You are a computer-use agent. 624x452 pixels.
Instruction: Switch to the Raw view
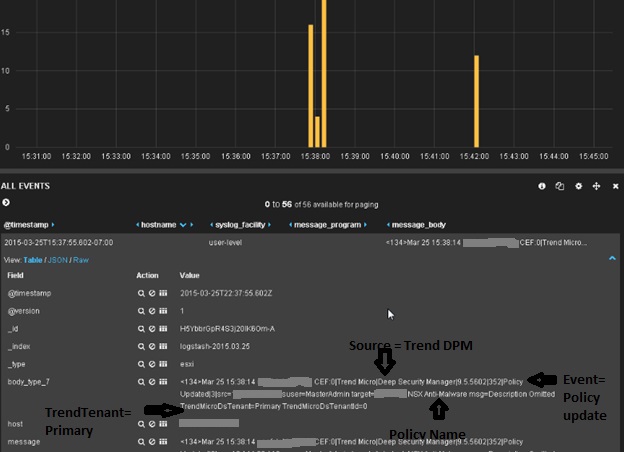pos(81,259)
